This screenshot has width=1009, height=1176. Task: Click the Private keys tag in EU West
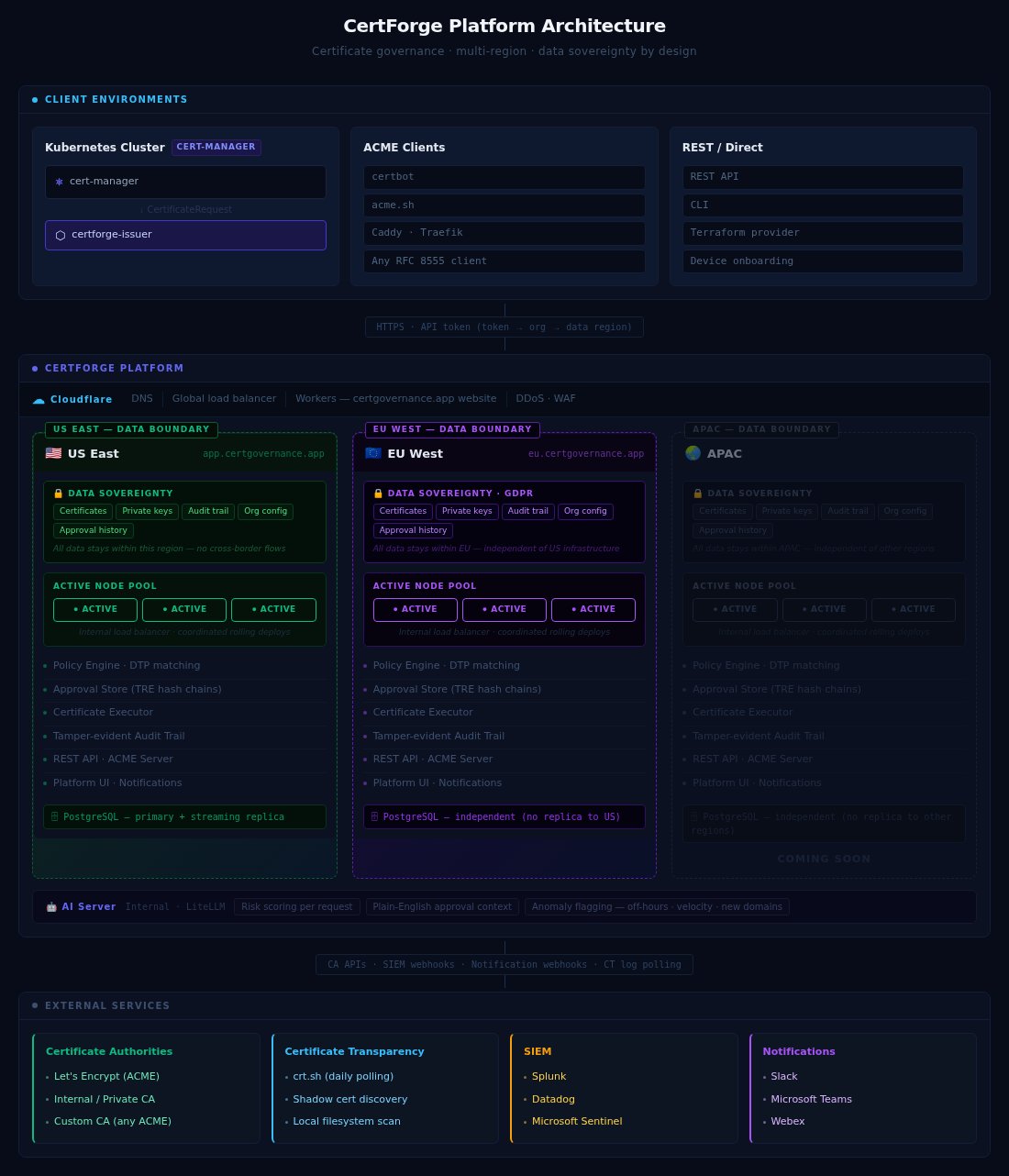tap(467, 512)
